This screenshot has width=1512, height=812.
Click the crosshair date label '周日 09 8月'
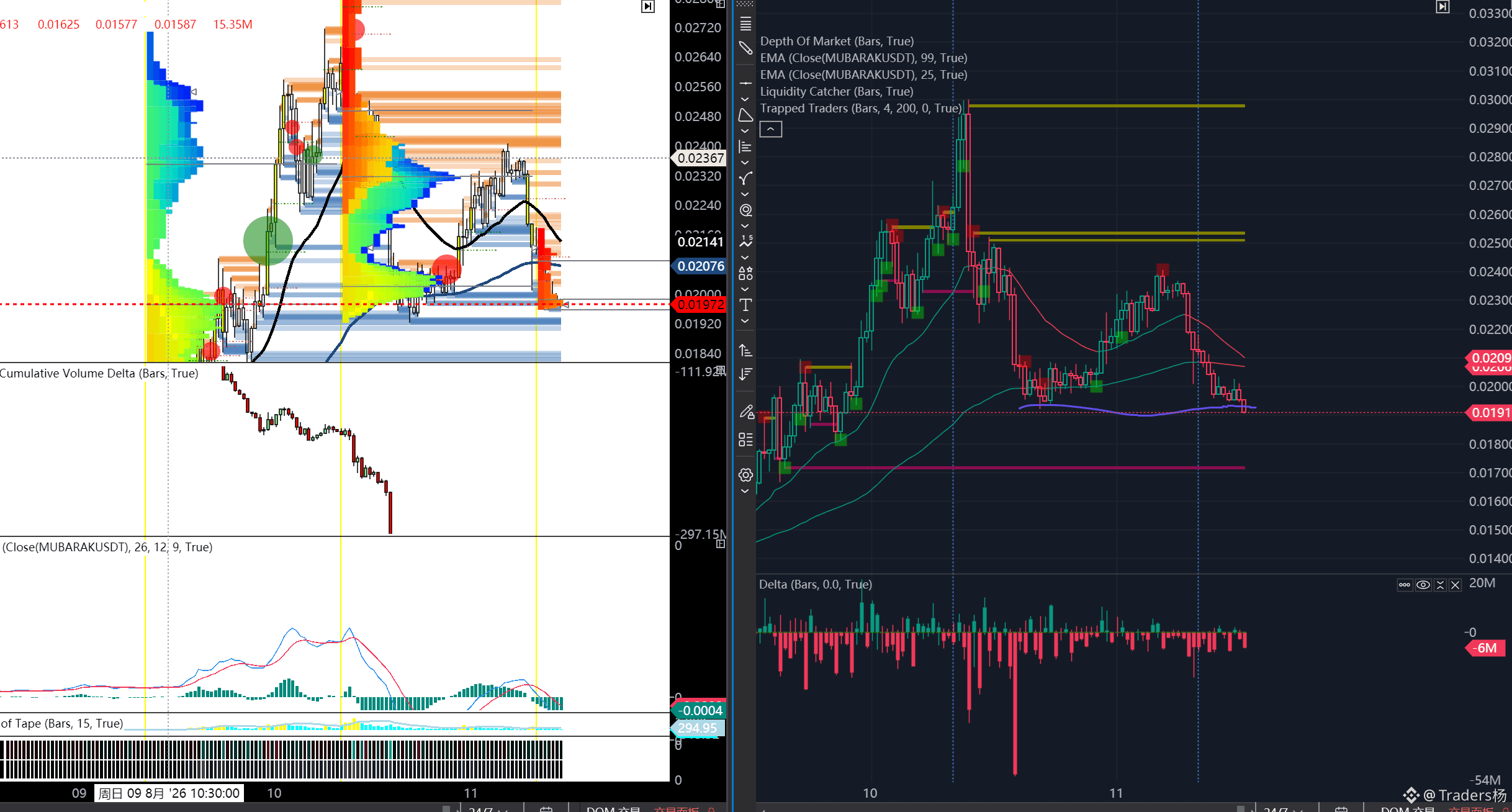click(x=169, y=793)
